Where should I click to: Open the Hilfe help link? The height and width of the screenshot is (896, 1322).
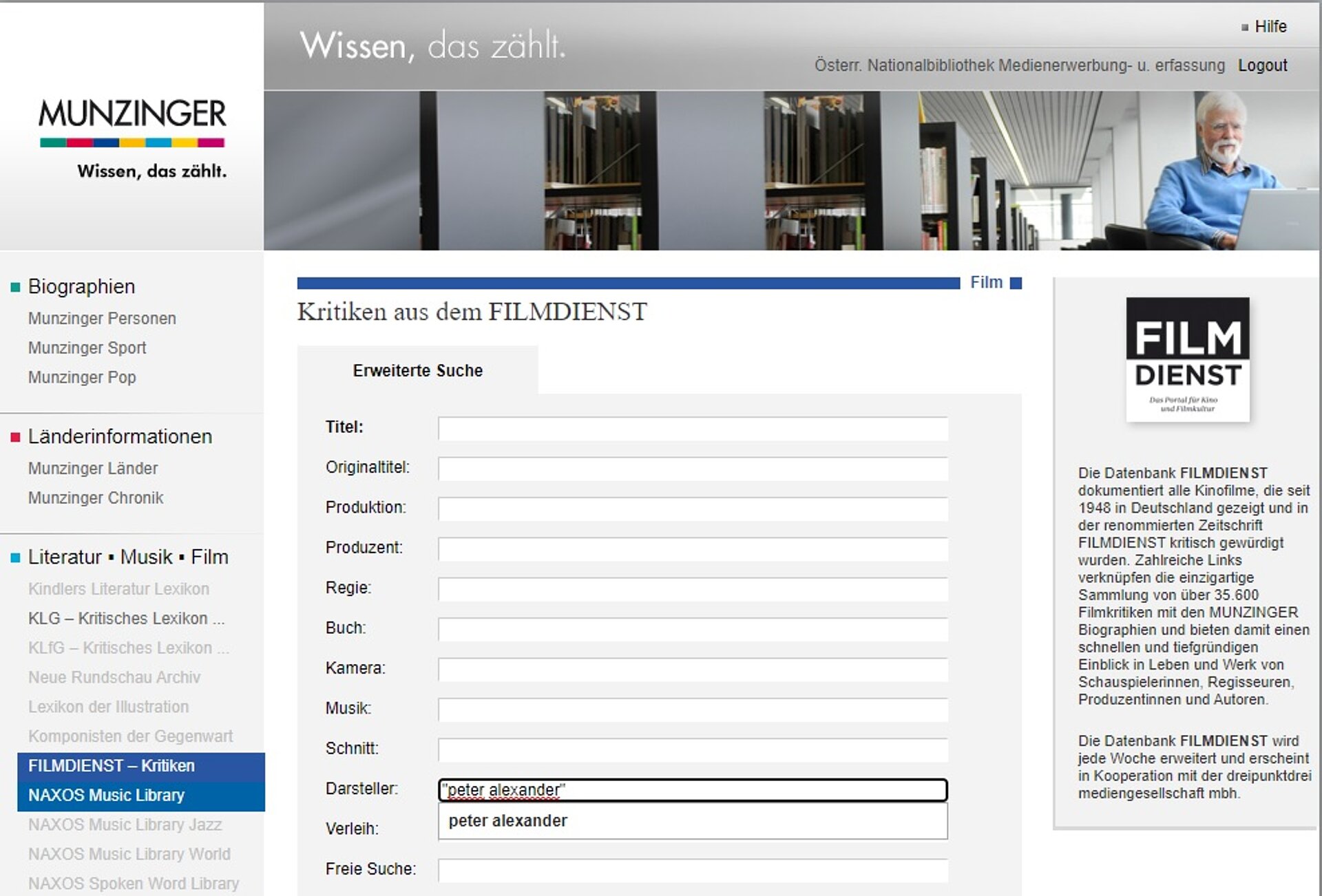point(1270,27)
